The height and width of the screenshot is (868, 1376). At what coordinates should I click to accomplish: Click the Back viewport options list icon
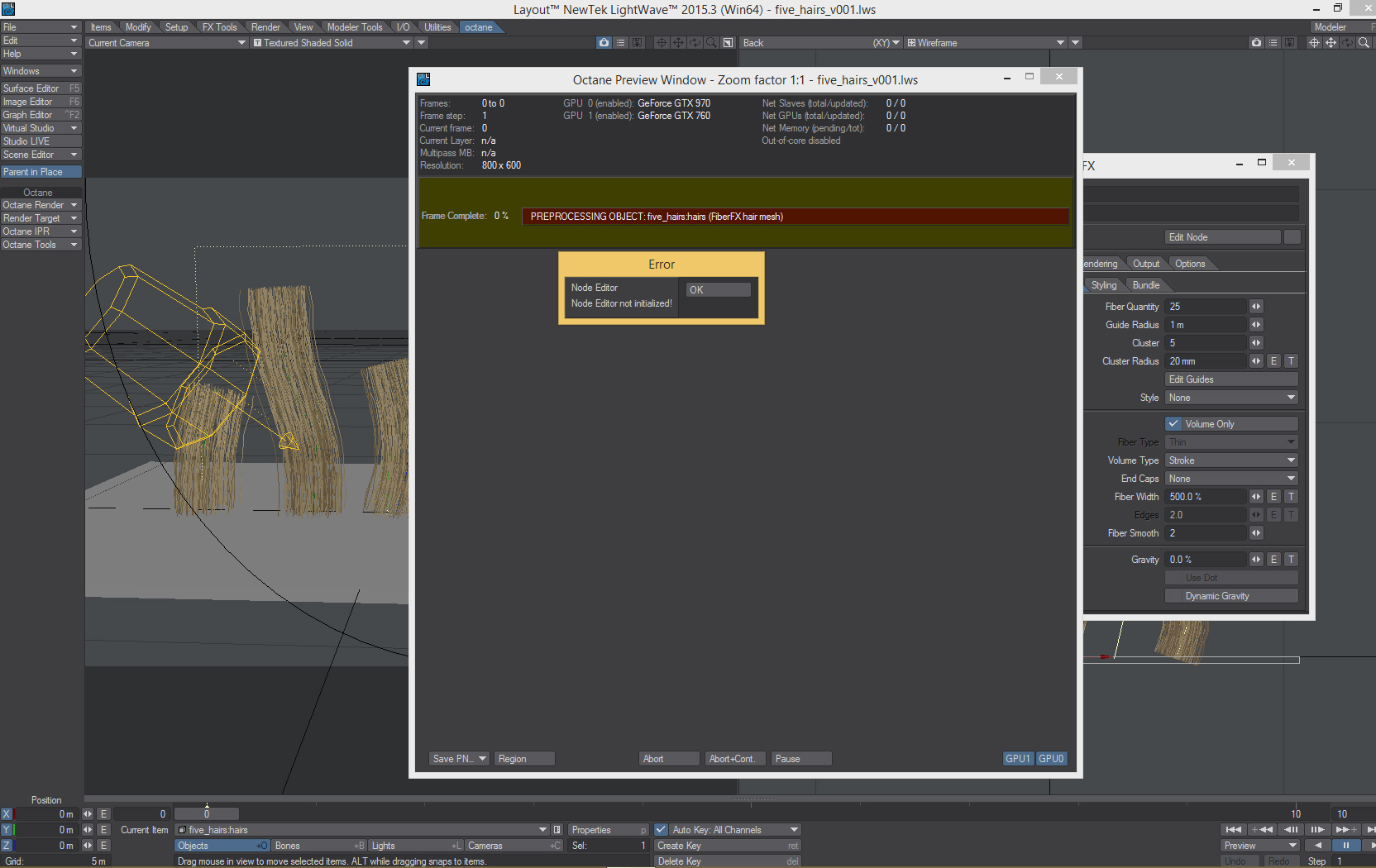[x=1273, y=43]
